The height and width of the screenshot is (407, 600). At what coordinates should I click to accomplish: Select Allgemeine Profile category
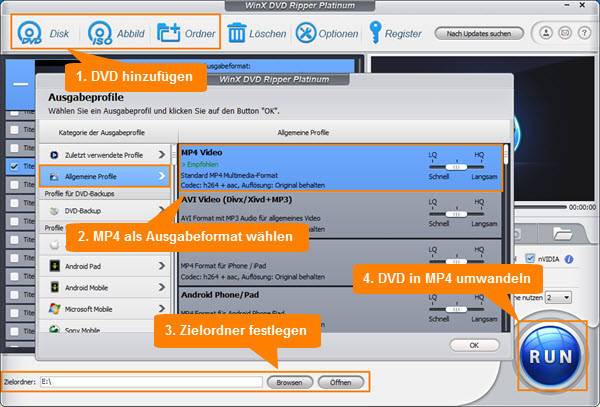[x=105, y=177]
